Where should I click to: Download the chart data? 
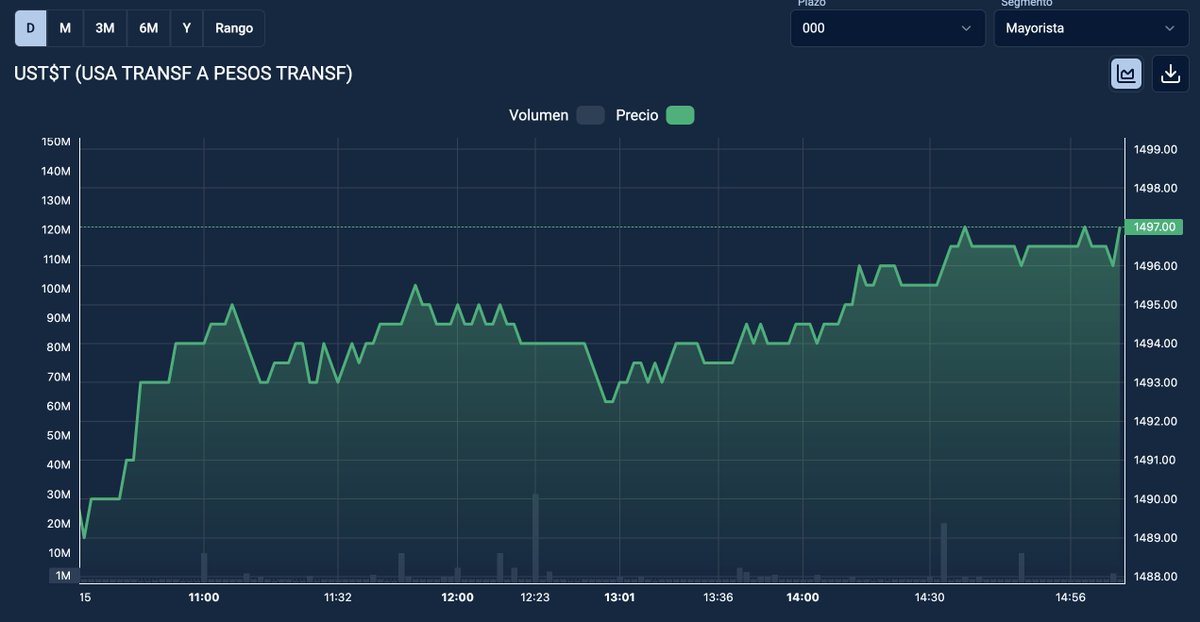coord(1170,74)
